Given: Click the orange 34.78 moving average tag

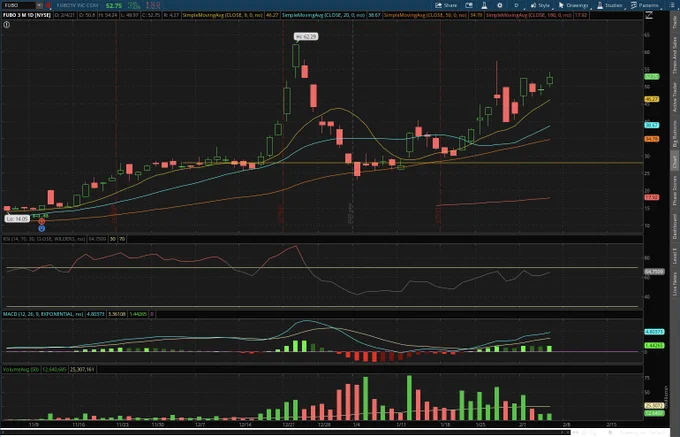Looking at the screenshot, I should pos(652,139).
